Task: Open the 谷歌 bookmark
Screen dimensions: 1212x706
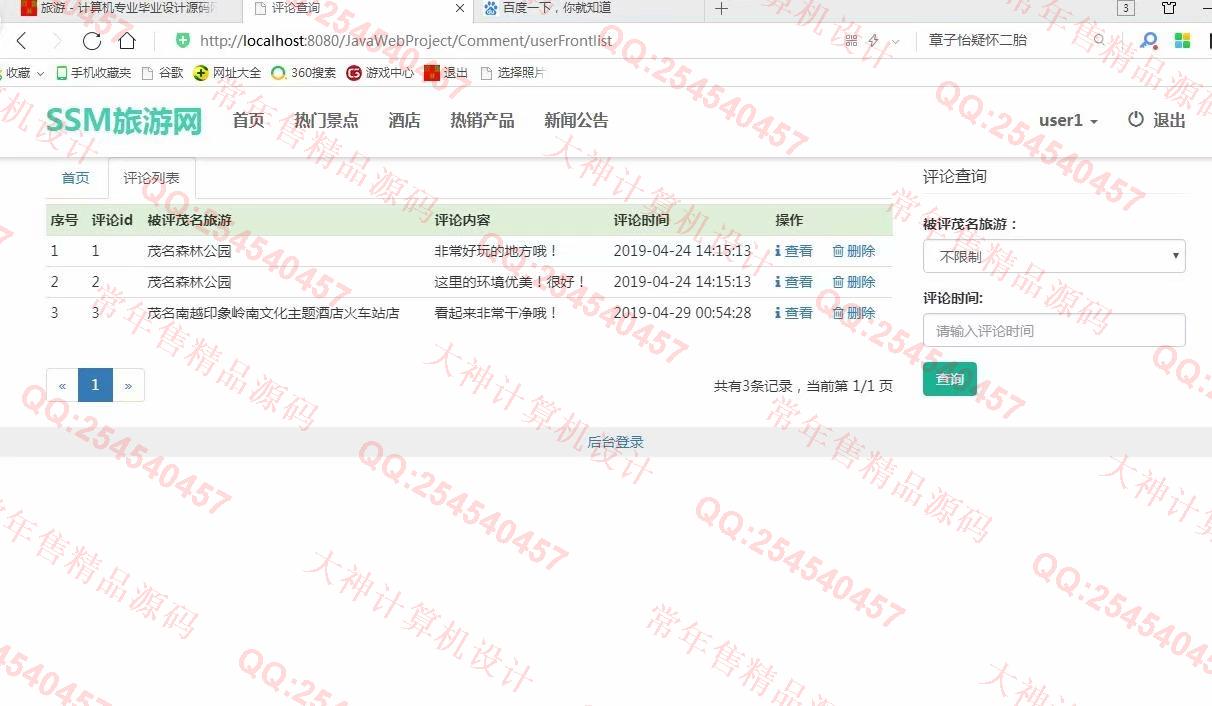Action: click(x=163, y=73)
